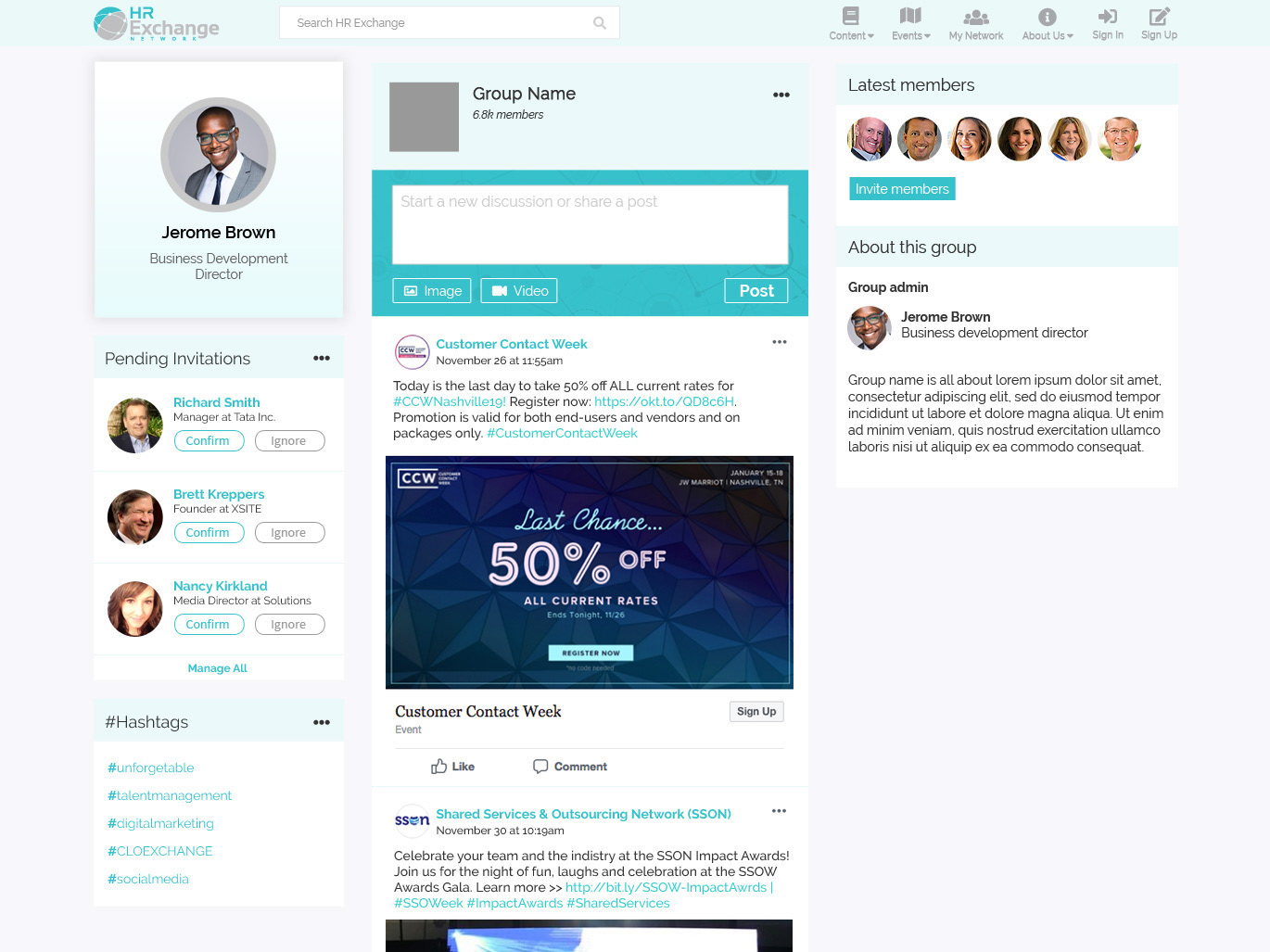Image resolution: width=1270 pixels, height=952 pixels.
Task: Confirm Nancy Kirkland's invitation
Action: (x=209, y=625)
